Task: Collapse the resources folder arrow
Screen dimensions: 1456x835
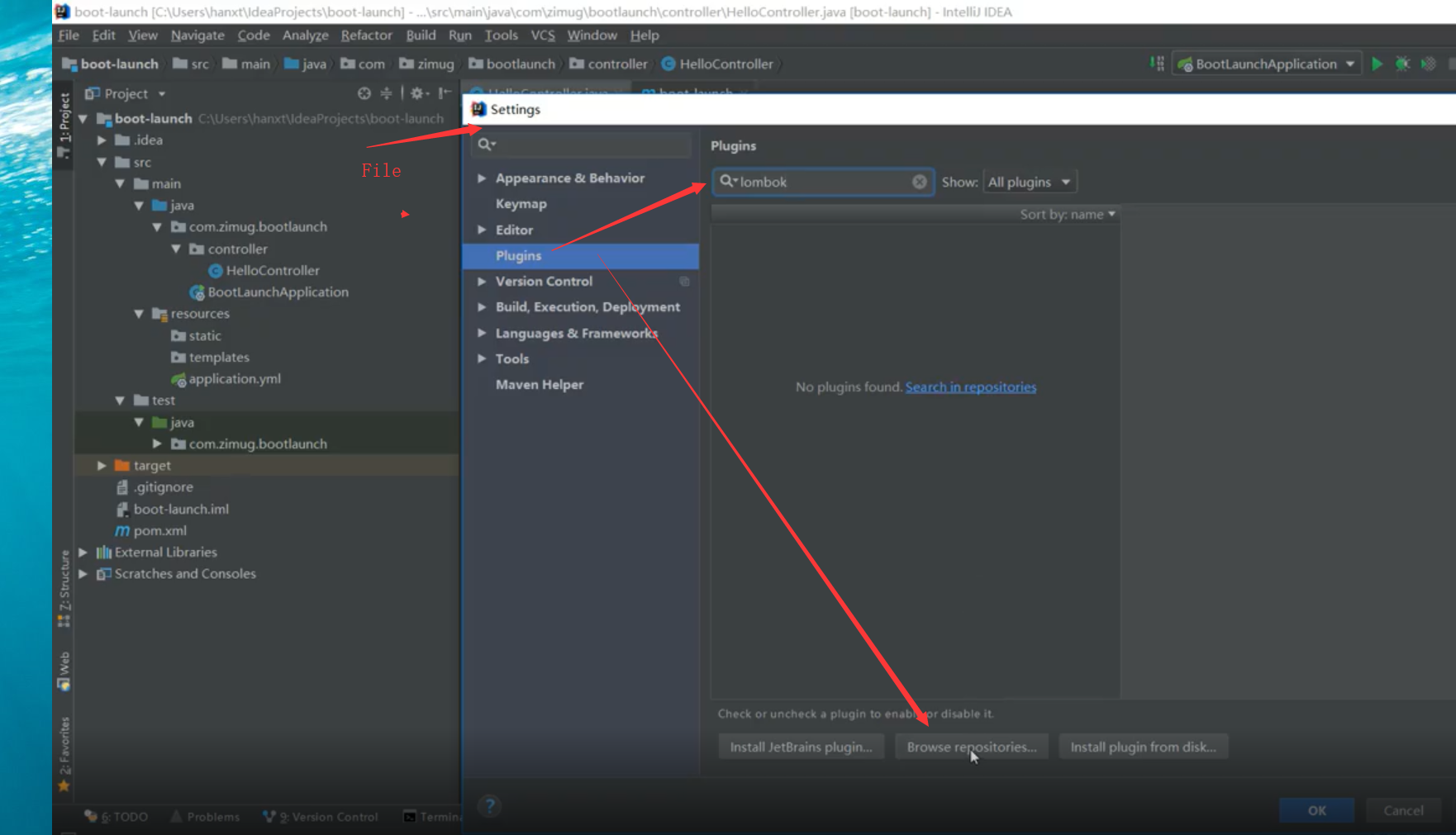Action: coord(139,314)
